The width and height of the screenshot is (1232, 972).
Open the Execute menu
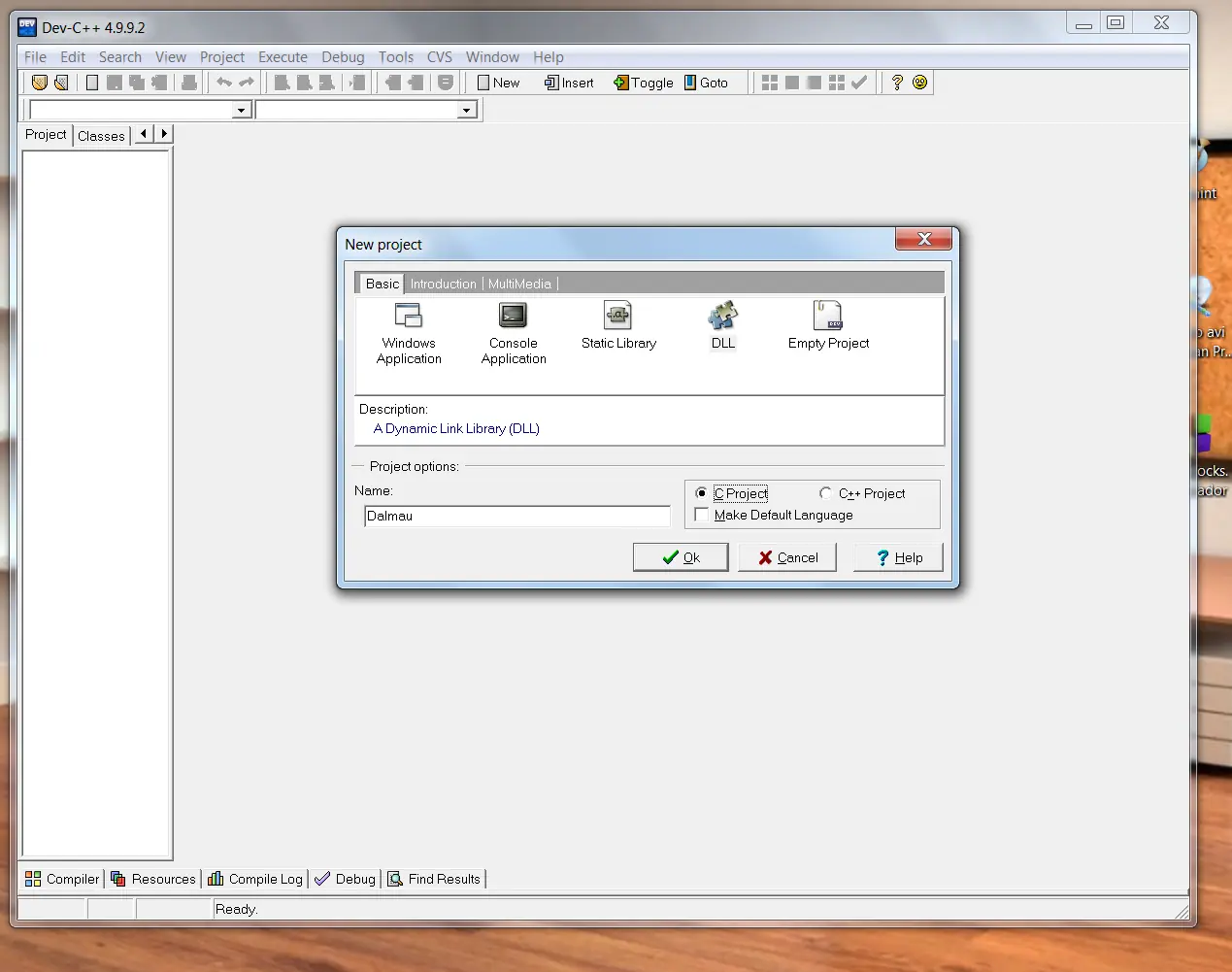(283, 57)
